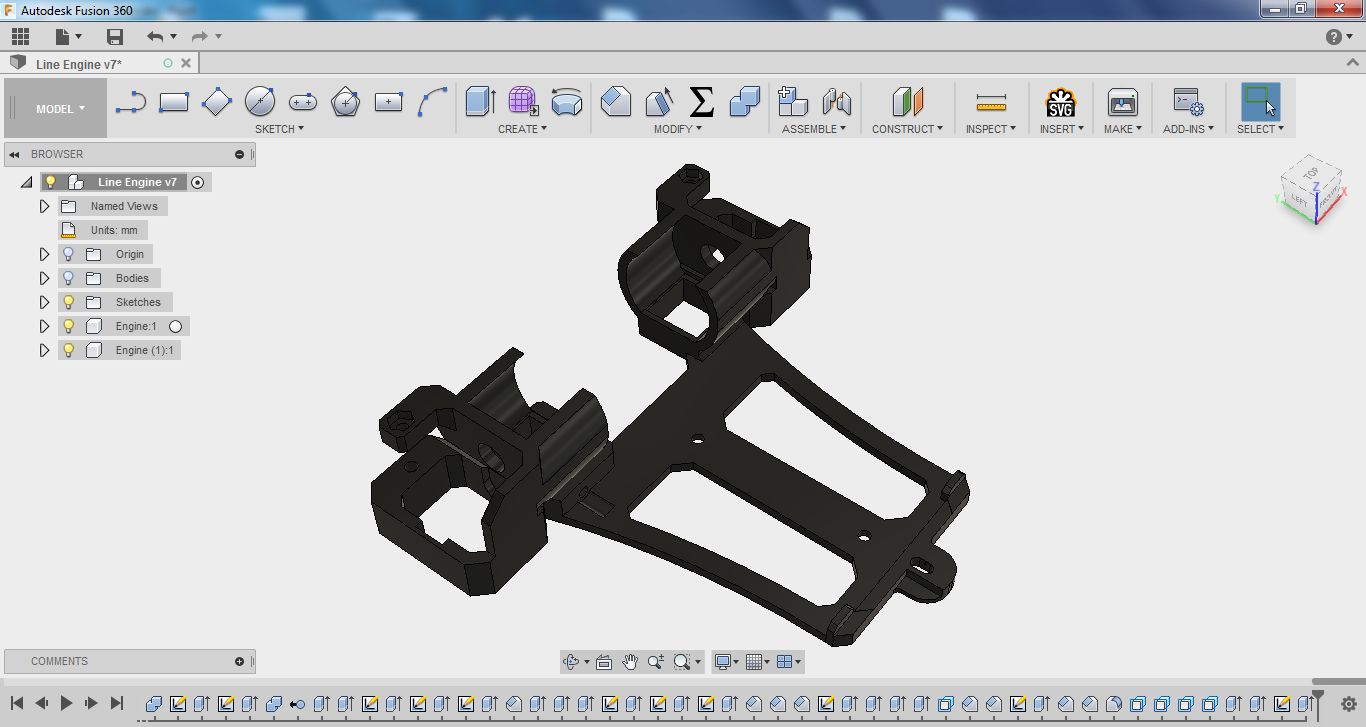Toggle visibility lightbulb for Engine:1
1366x727 pixels.
click(x=69, y=326)
